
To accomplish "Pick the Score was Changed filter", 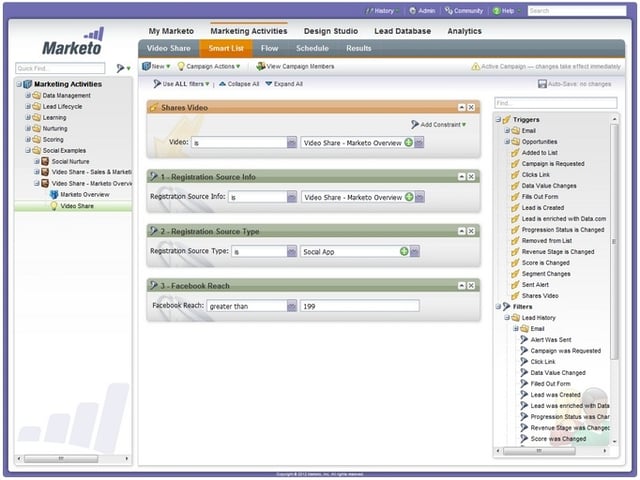I will [x=558, y=439].
